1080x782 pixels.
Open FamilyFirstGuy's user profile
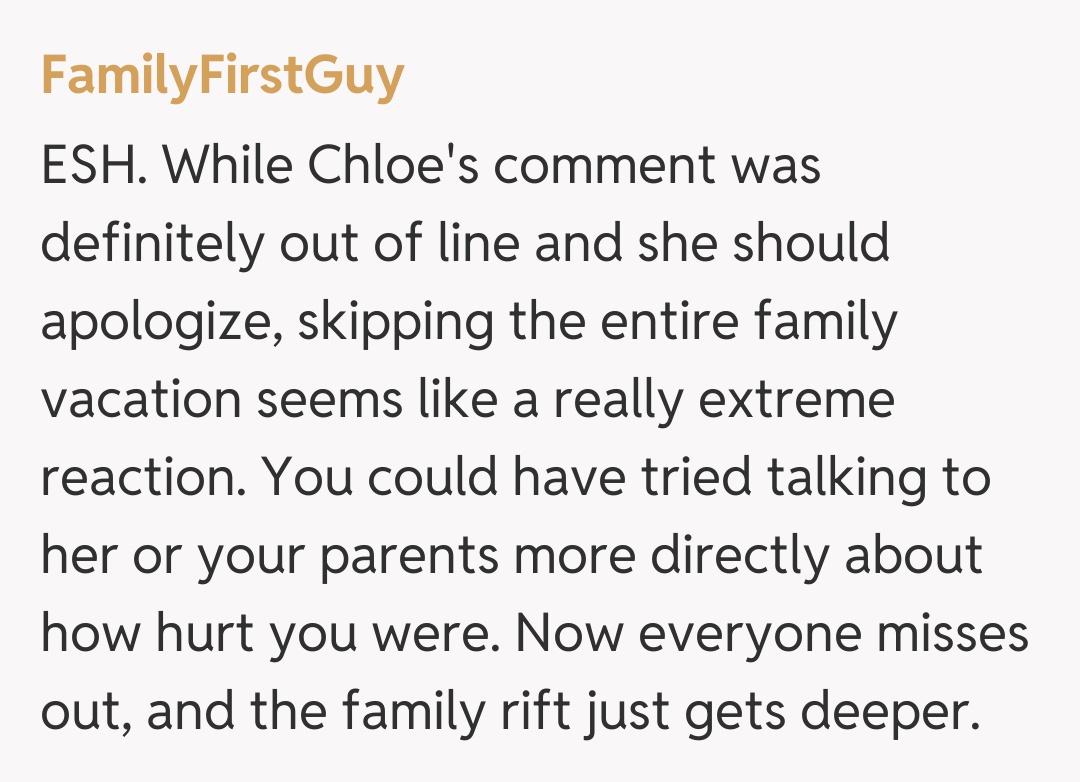click(222, 76)
